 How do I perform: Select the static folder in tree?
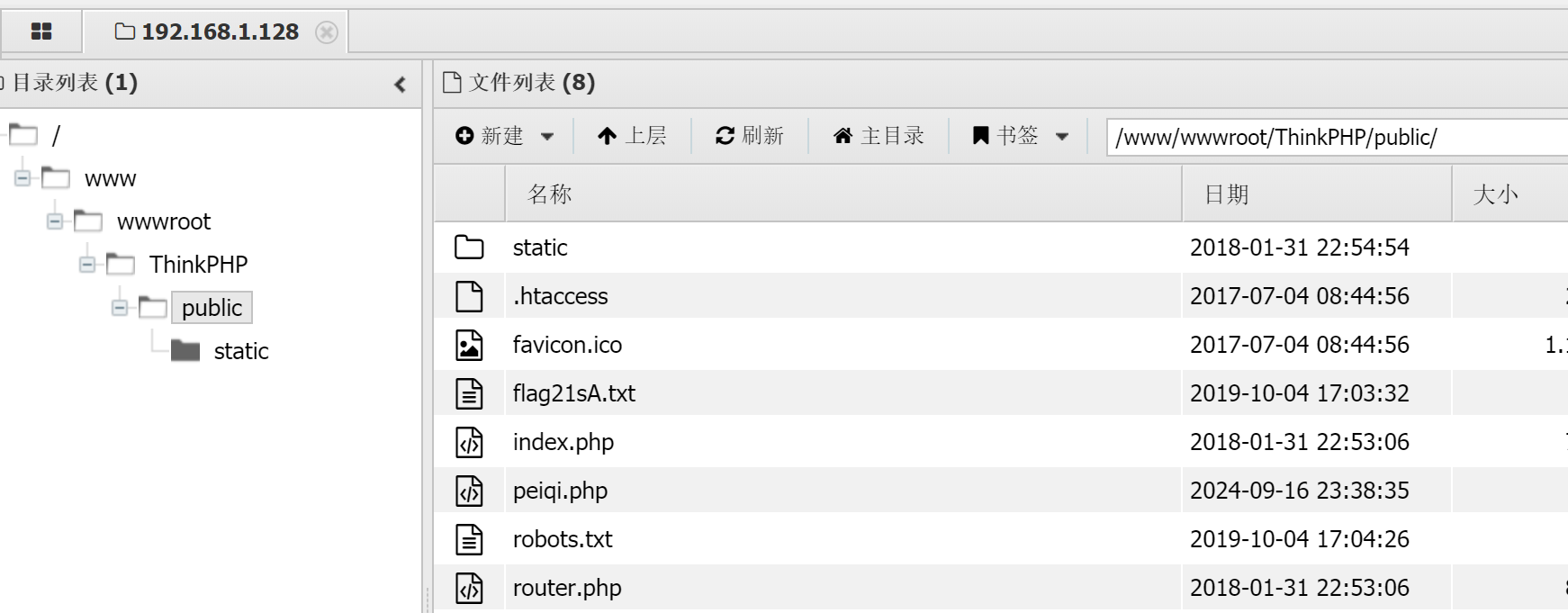pos(240,351)
